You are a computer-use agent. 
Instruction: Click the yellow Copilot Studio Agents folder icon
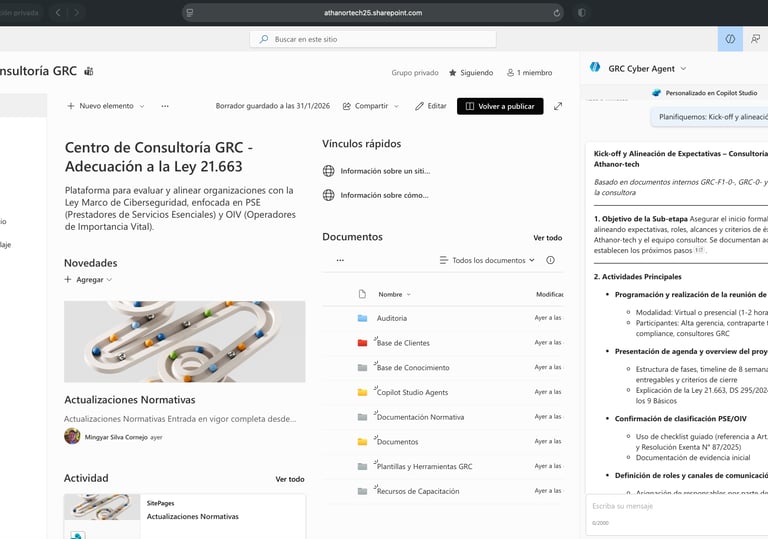point(362,392)
